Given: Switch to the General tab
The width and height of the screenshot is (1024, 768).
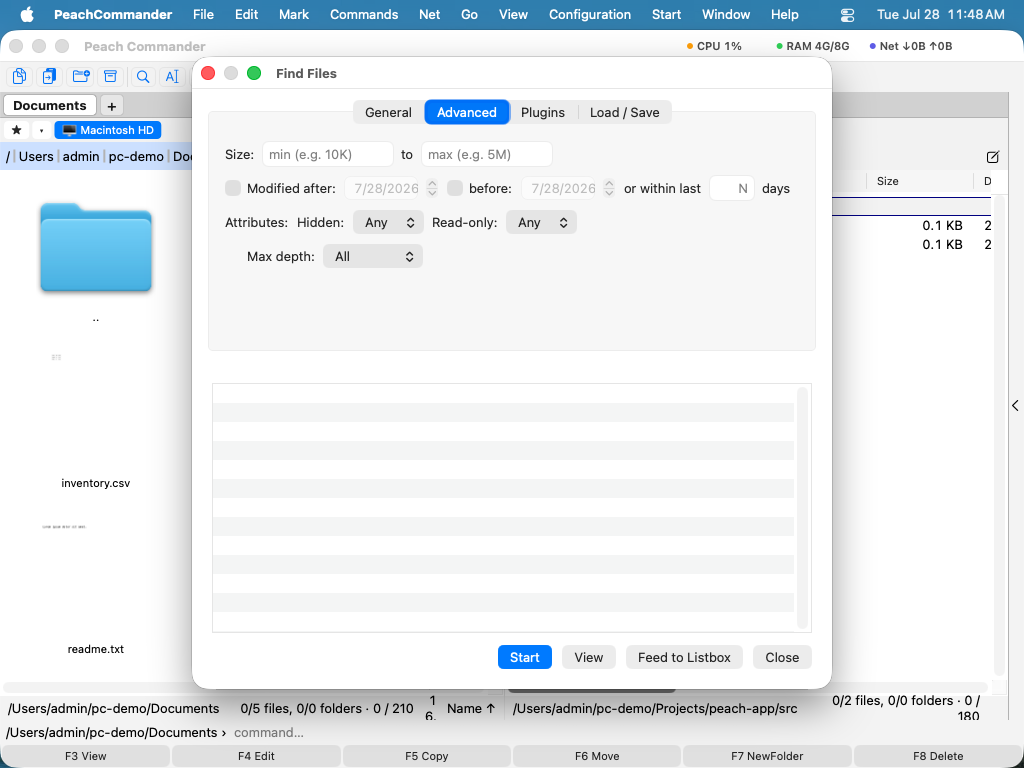Looking at the screenshot, I should (x=389, y=112).
